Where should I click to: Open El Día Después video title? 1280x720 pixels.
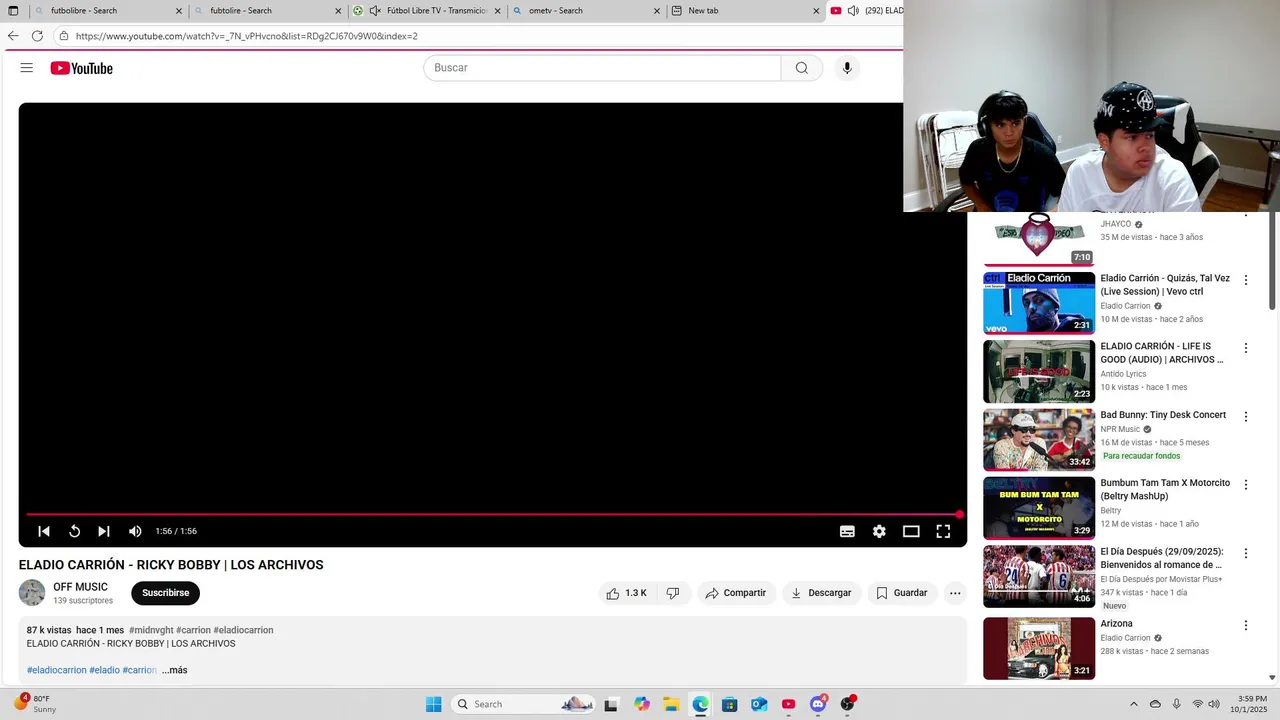(1161, 558)
